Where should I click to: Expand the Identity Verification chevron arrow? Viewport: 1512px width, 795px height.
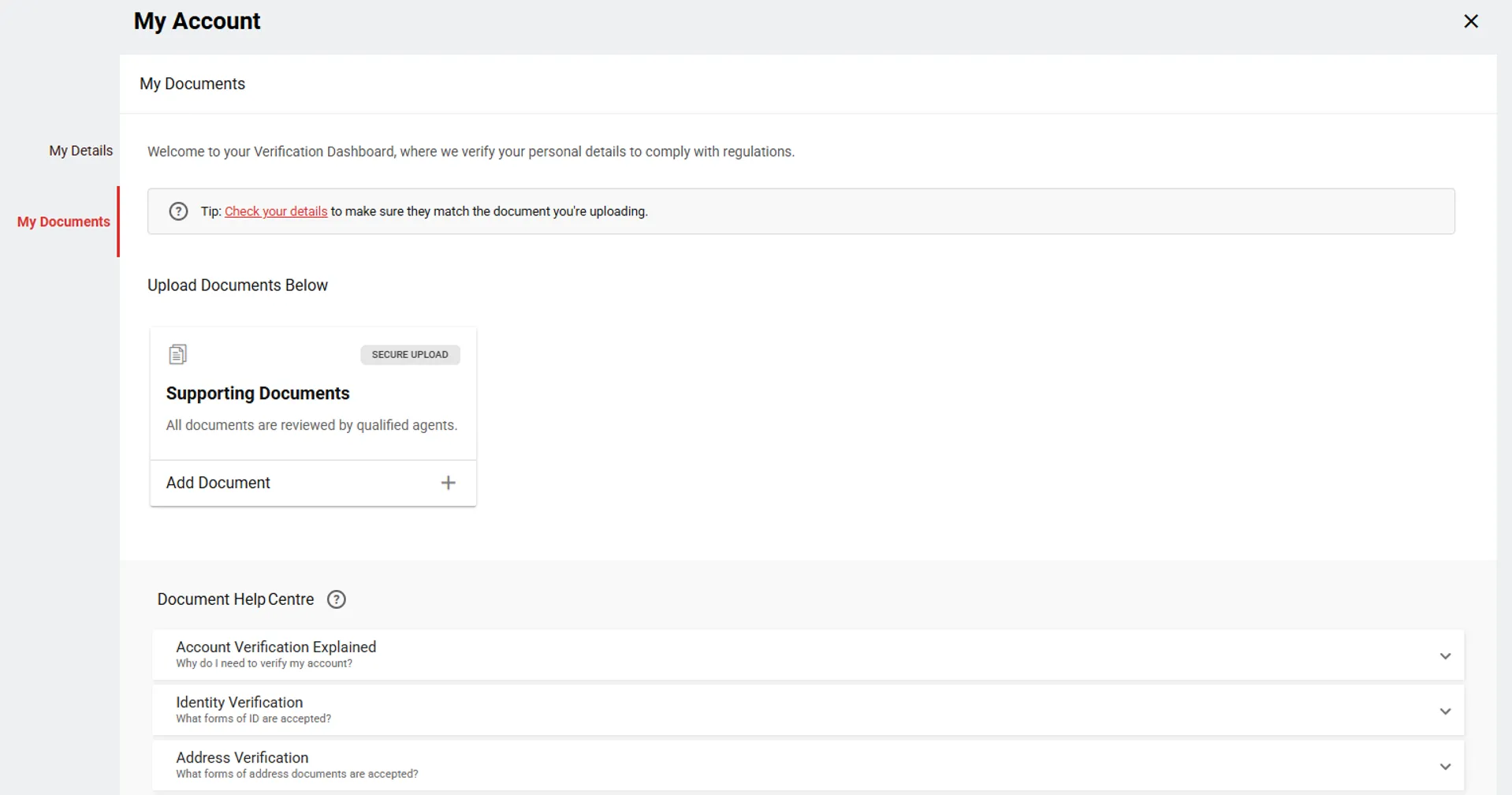(1445, 711)
